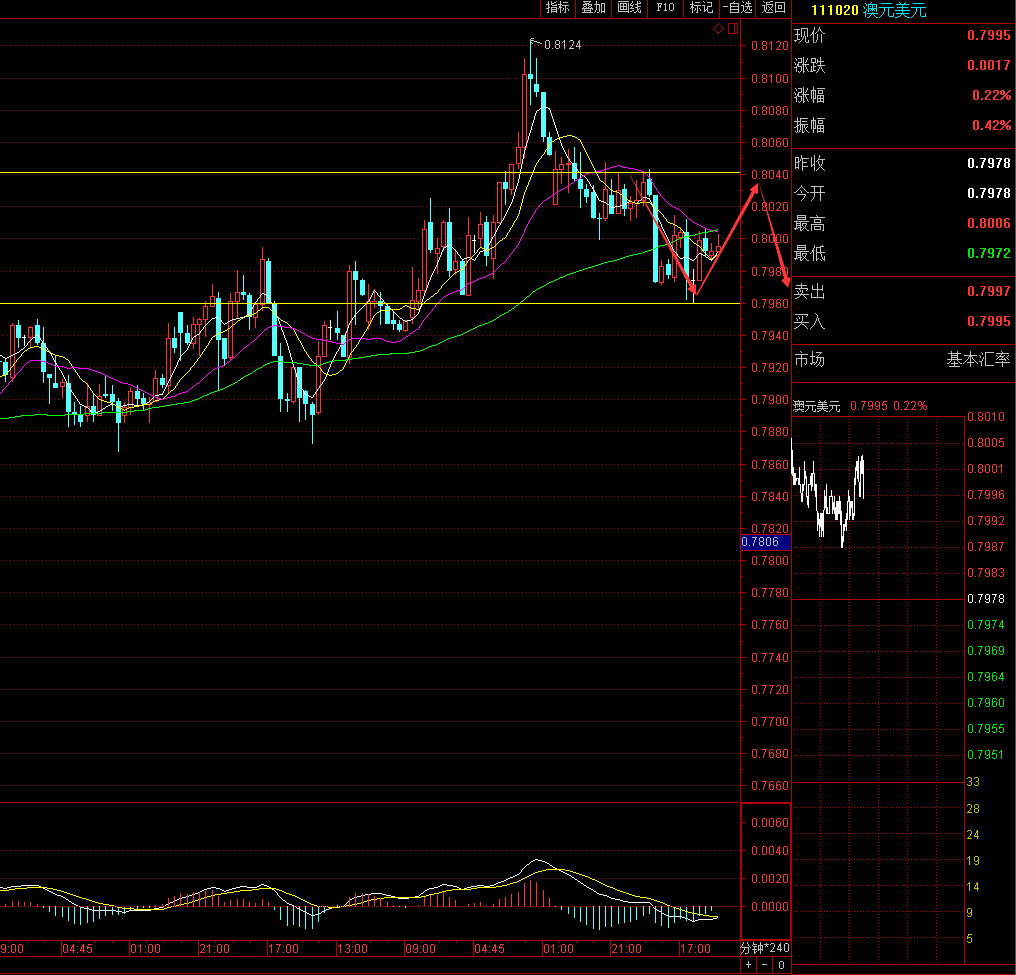Click the 0.8124 high price label
The width and height of the screenshot is (1016, 975).
point(562,45)
